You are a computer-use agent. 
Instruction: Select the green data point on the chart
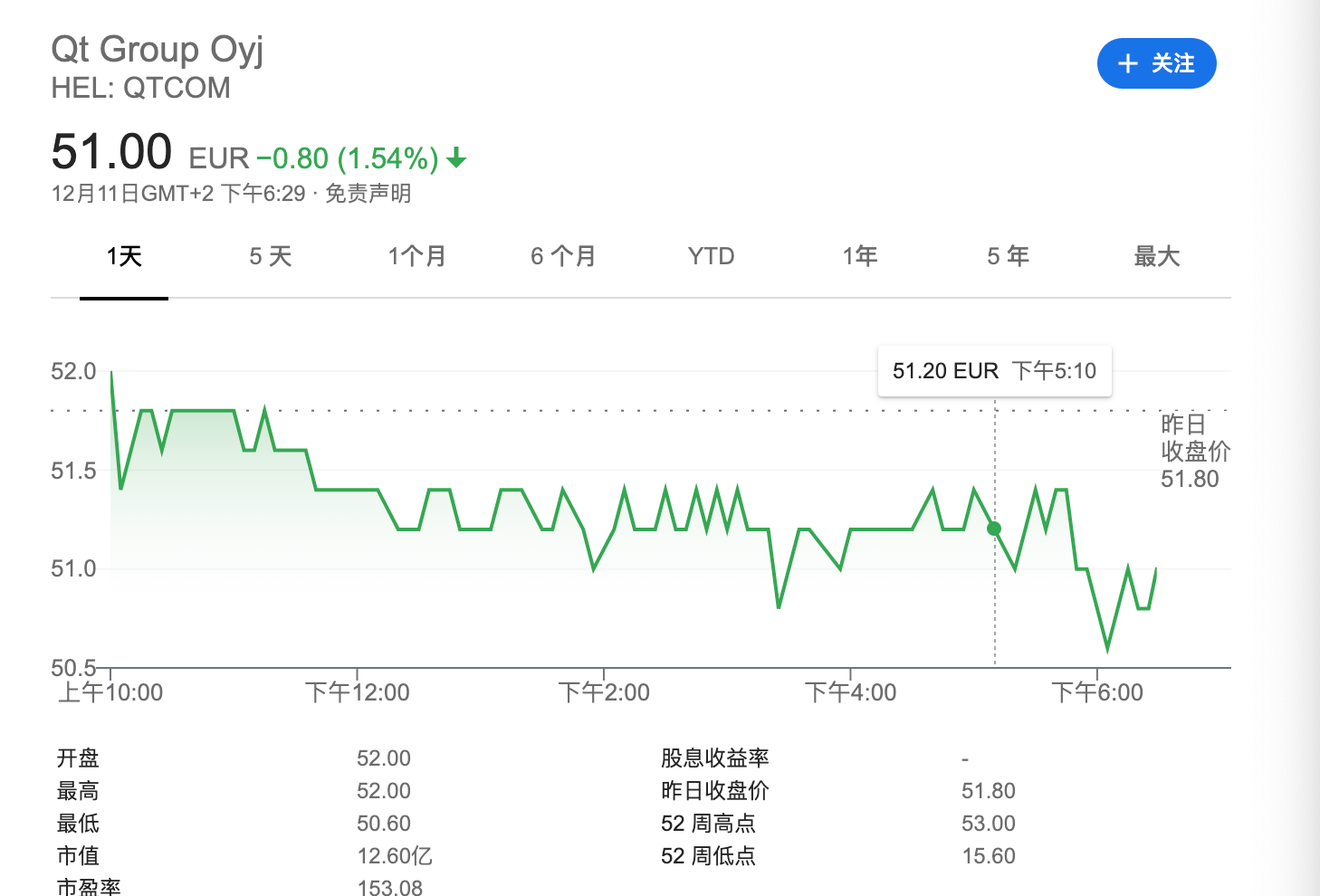993,528
